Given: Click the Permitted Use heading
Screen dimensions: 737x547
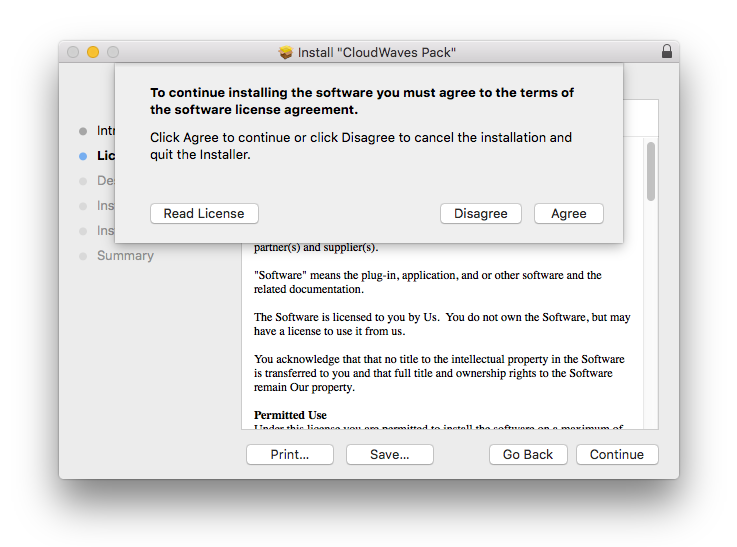Looking at the screenshot, I should click(x=290, y=415).
